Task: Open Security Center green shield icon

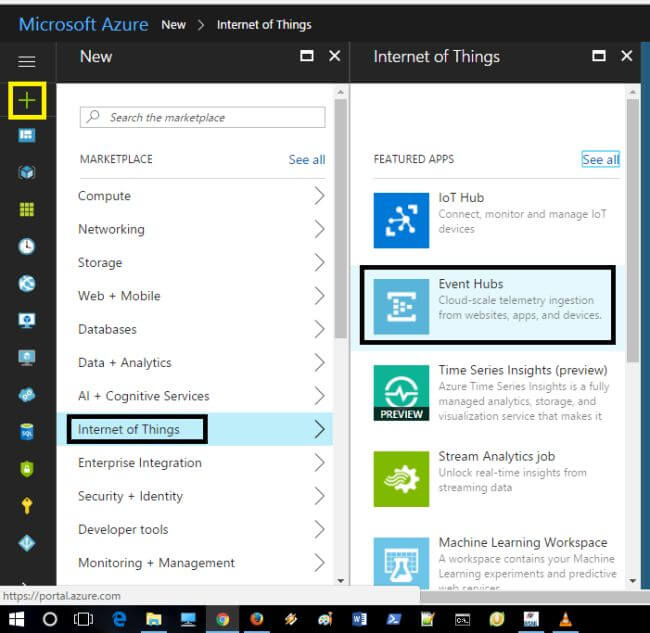Action: 27,469
